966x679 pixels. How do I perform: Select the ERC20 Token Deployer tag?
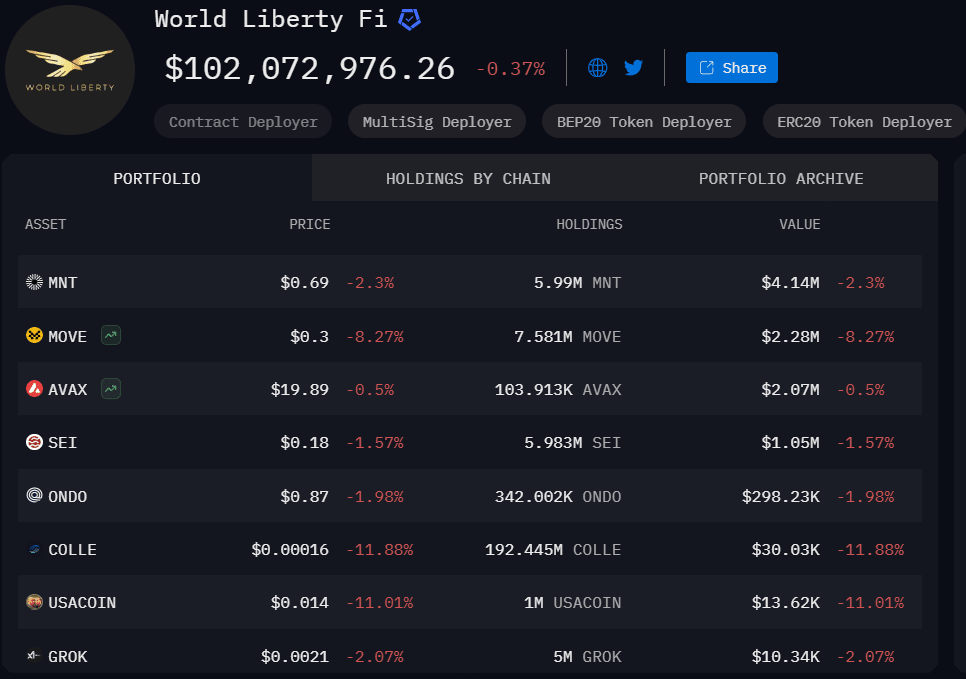(x=864, y=122)
